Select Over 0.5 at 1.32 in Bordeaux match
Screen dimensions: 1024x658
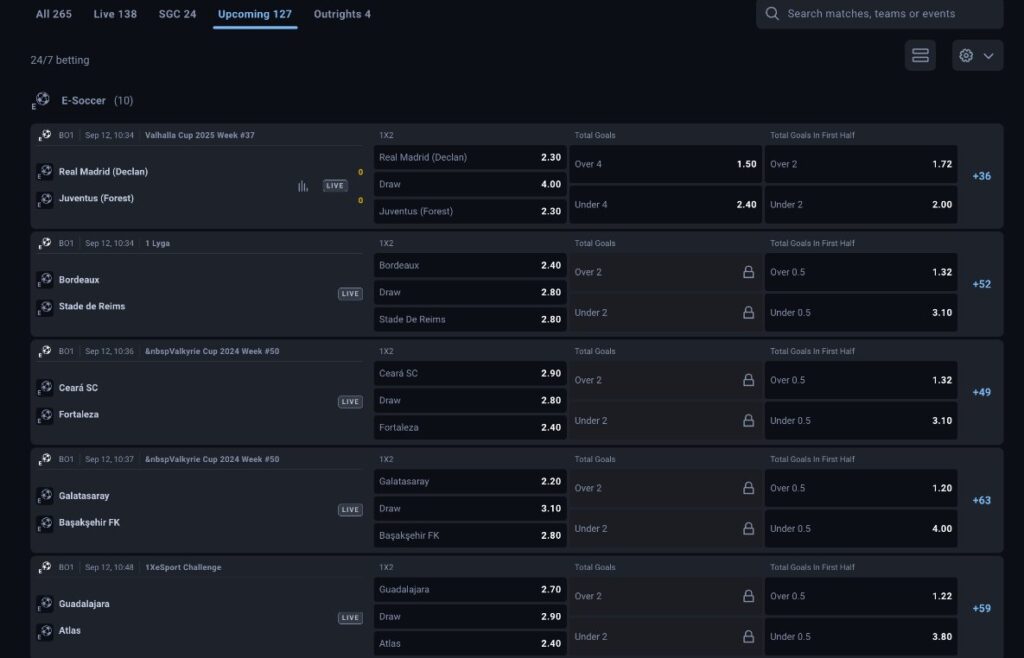coord(861,272)
